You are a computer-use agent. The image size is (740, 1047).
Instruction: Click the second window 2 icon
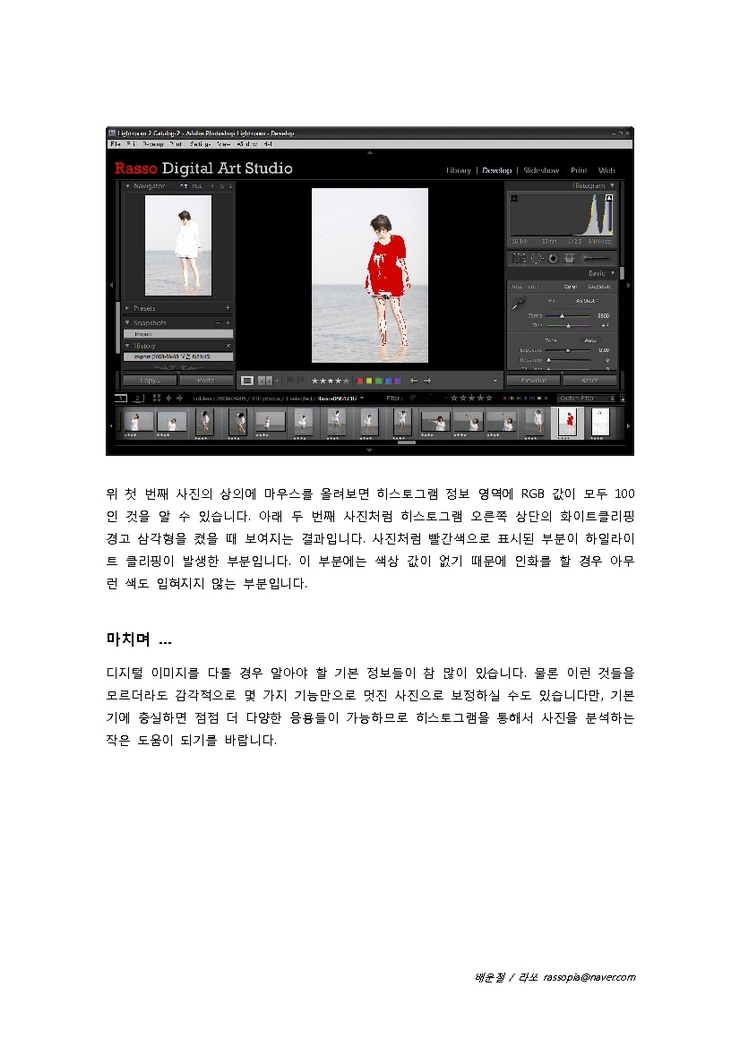[138, 398]
